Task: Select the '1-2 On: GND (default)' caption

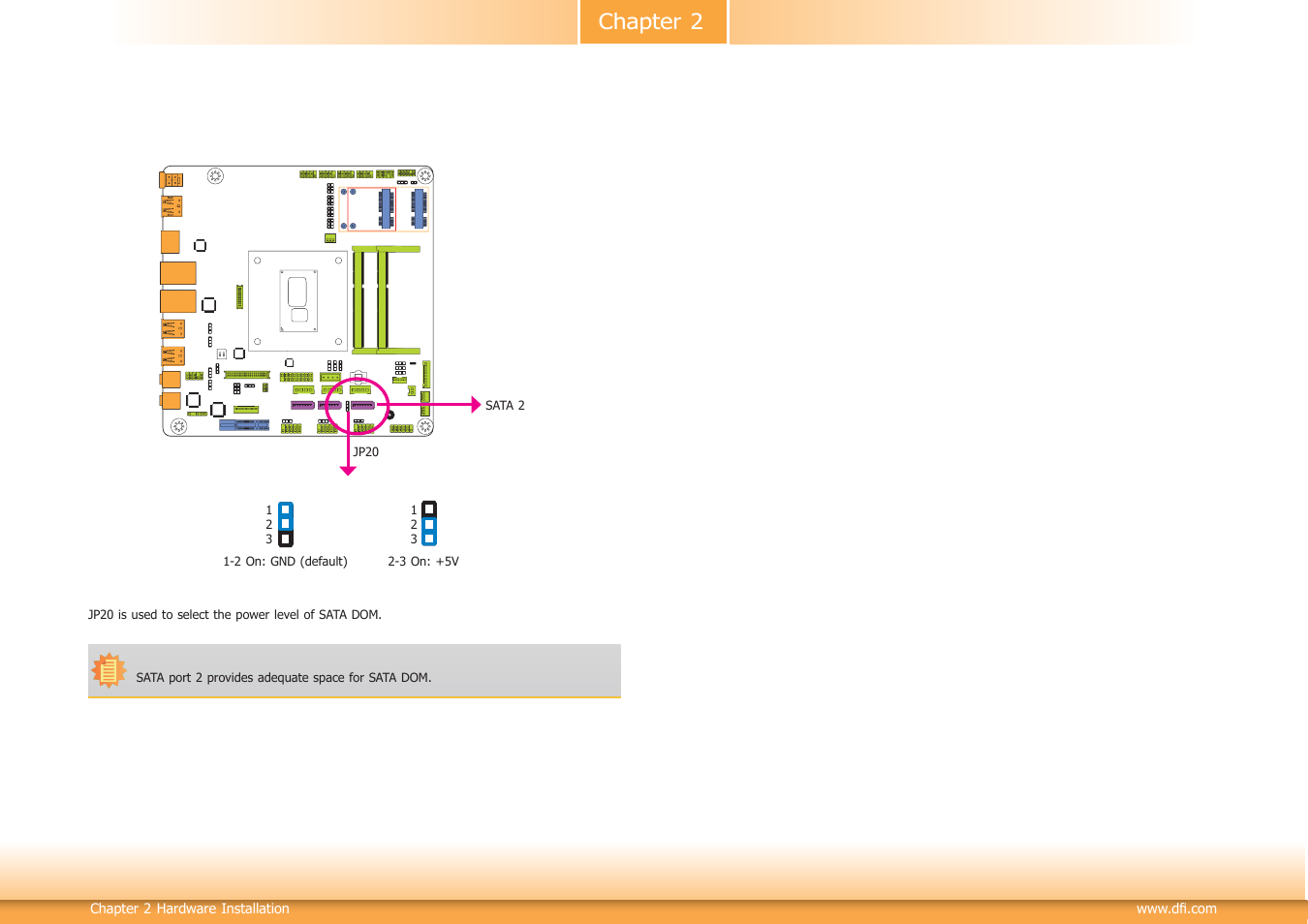Action: point(285,562)
